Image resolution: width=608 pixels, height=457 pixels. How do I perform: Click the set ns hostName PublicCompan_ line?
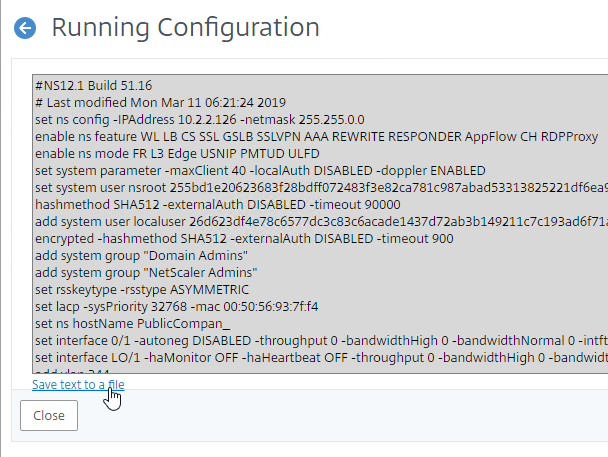(133, 324)
